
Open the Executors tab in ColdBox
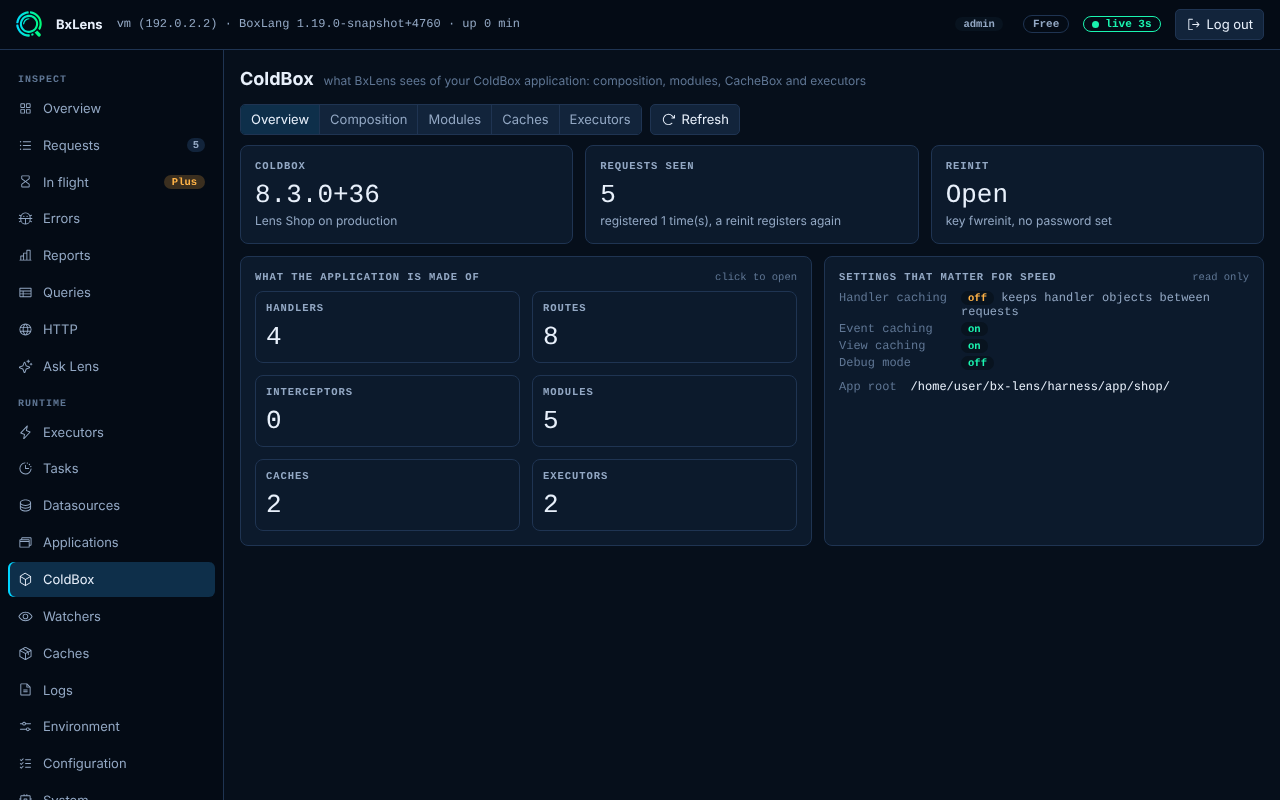point(600,119)
